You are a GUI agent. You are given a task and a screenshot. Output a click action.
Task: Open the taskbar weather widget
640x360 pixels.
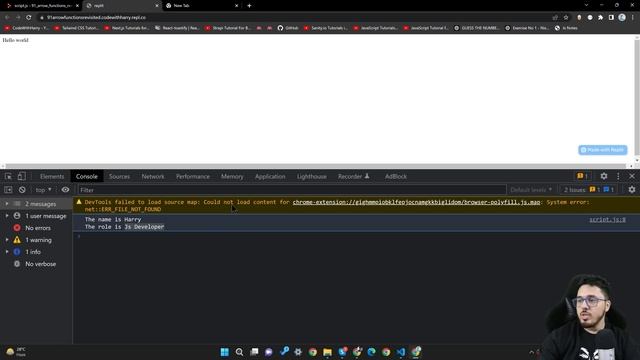click(16, 352)
